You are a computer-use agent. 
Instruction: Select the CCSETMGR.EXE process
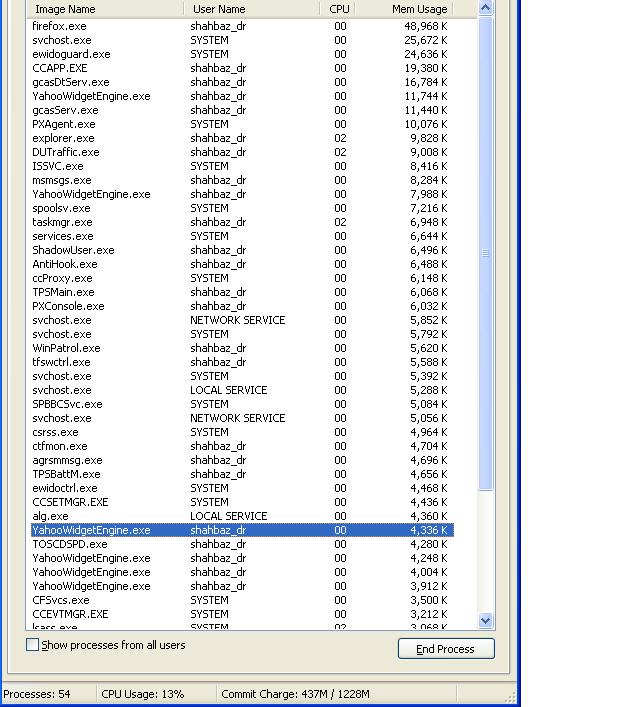242,501
